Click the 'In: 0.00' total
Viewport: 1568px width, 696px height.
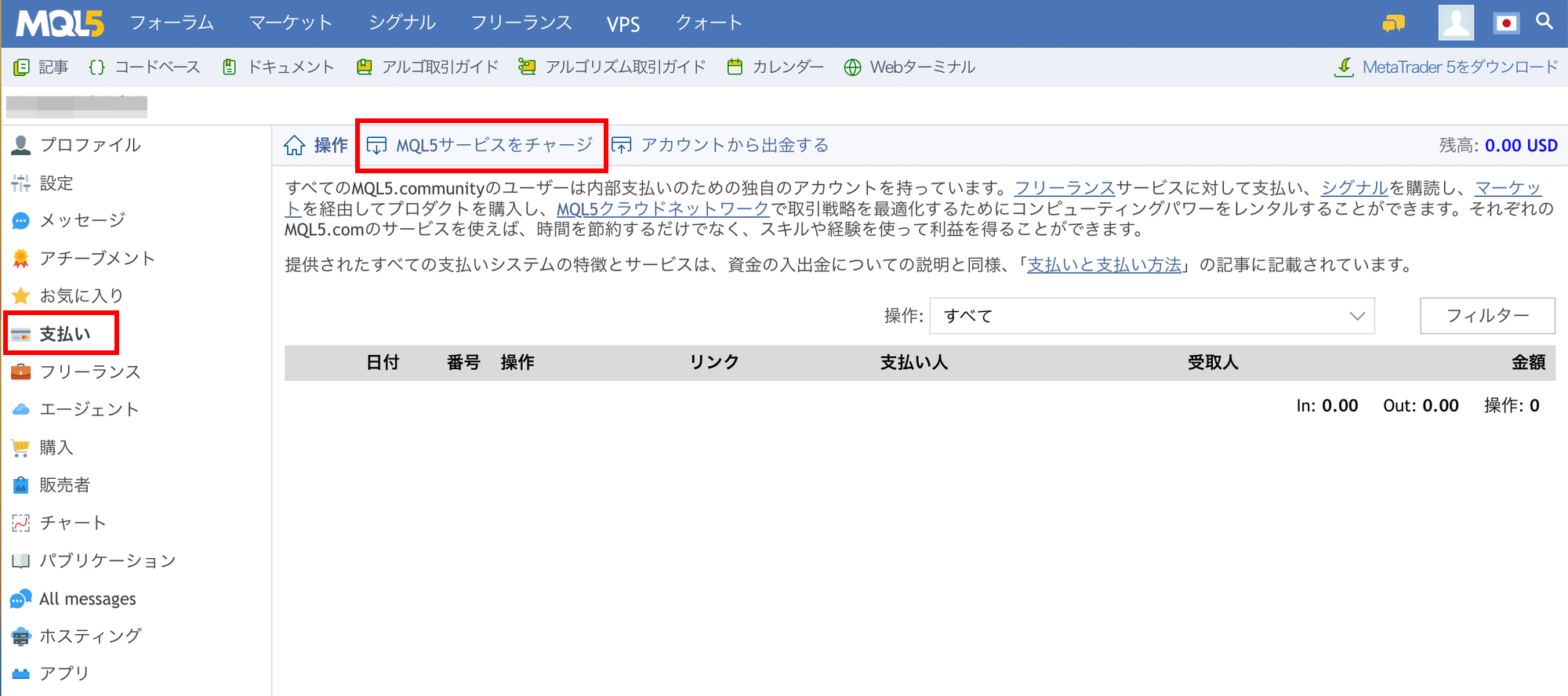(1327, 406)
